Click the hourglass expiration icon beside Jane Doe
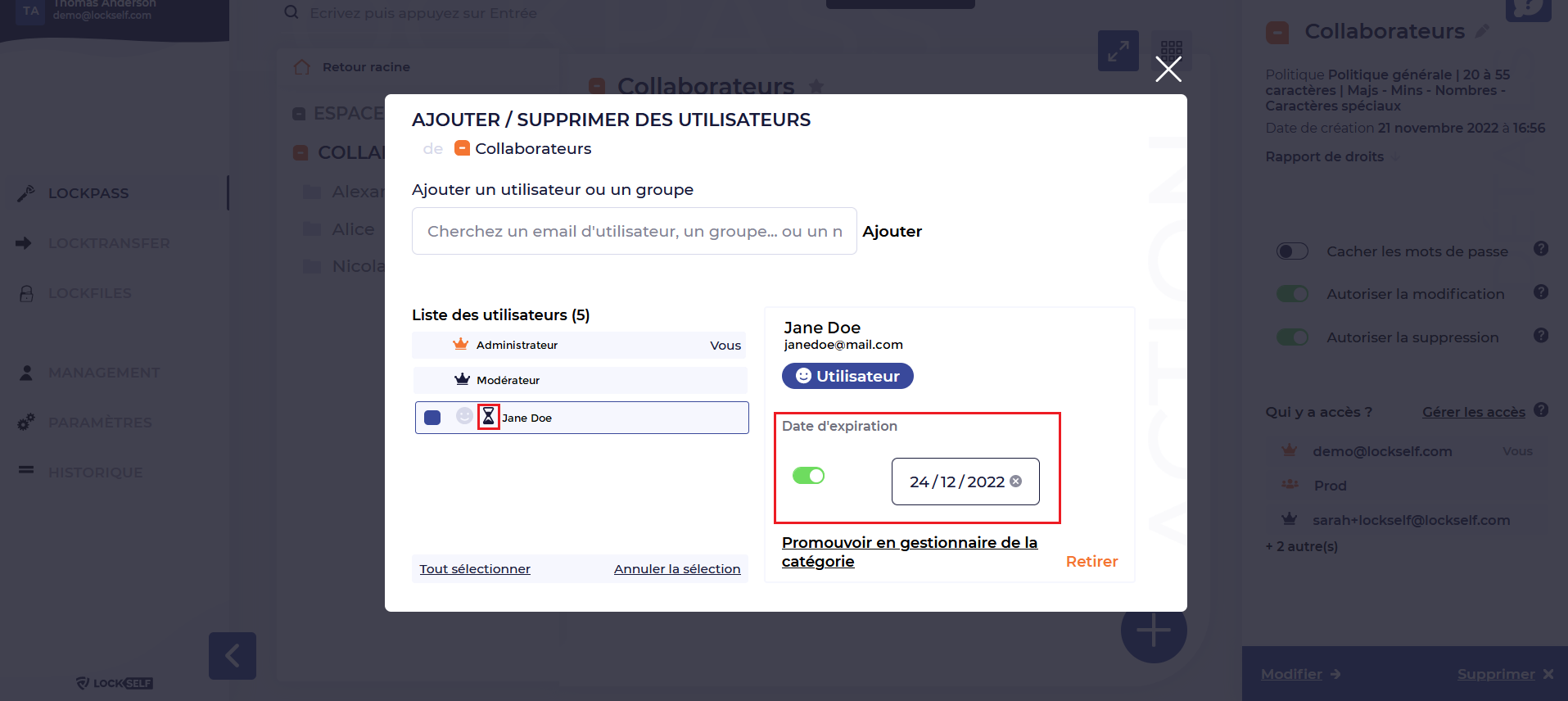The width and height of the screenshot is (1568, 701). [489, 417]
